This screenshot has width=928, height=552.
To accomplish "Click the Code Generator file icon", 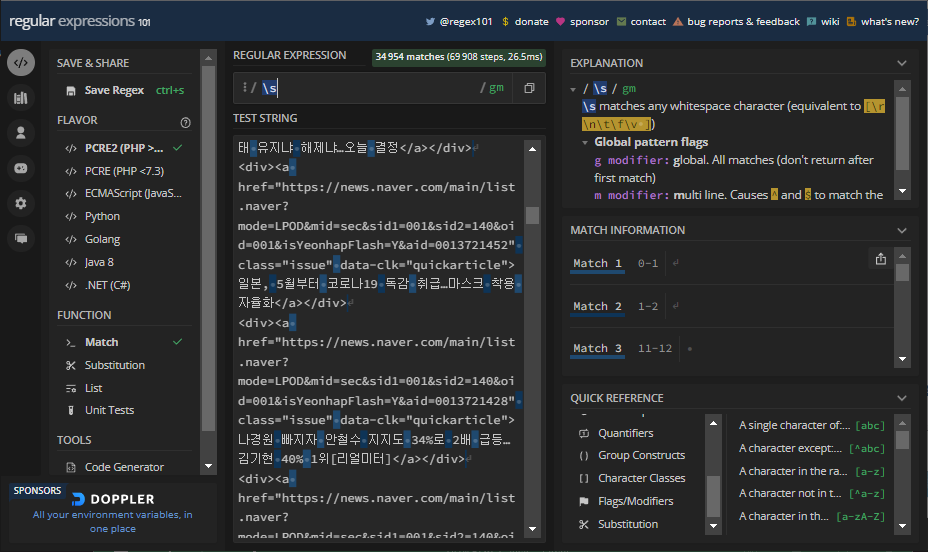I will (x=71, y=467).
